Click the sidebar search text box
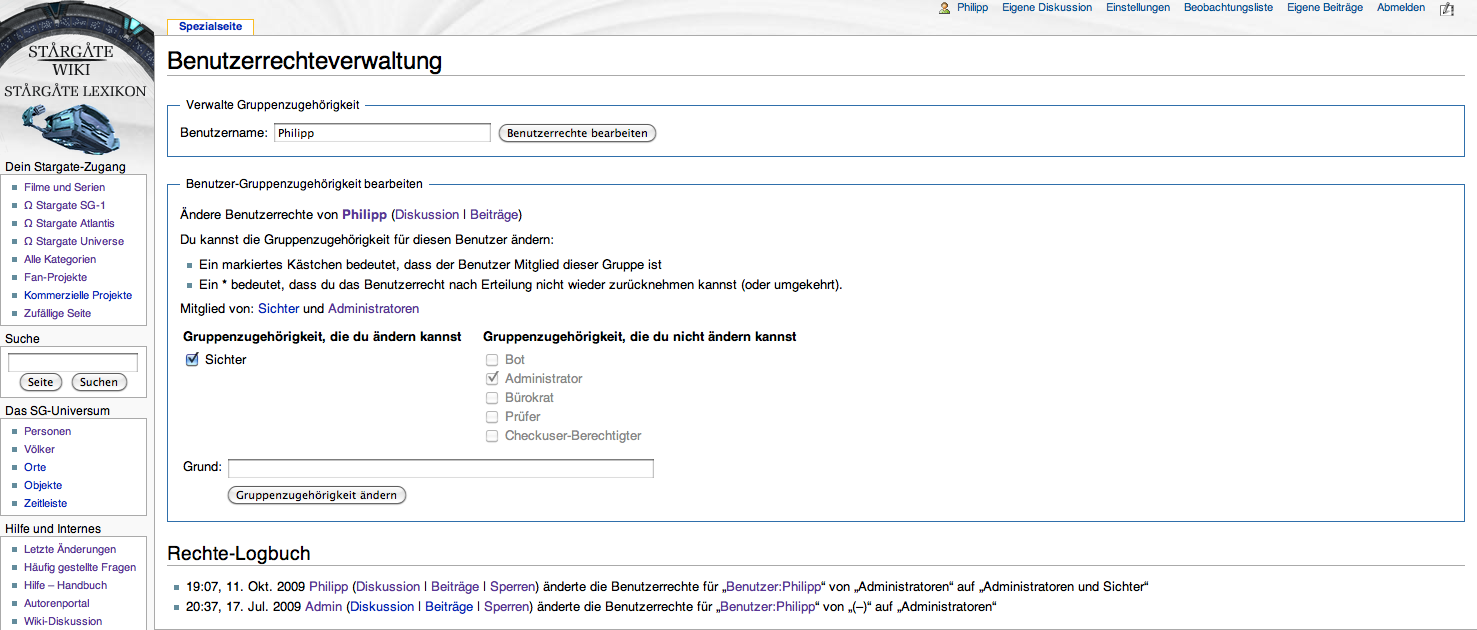This screenshot has width=1477, height=630. [x=73, y=362]
